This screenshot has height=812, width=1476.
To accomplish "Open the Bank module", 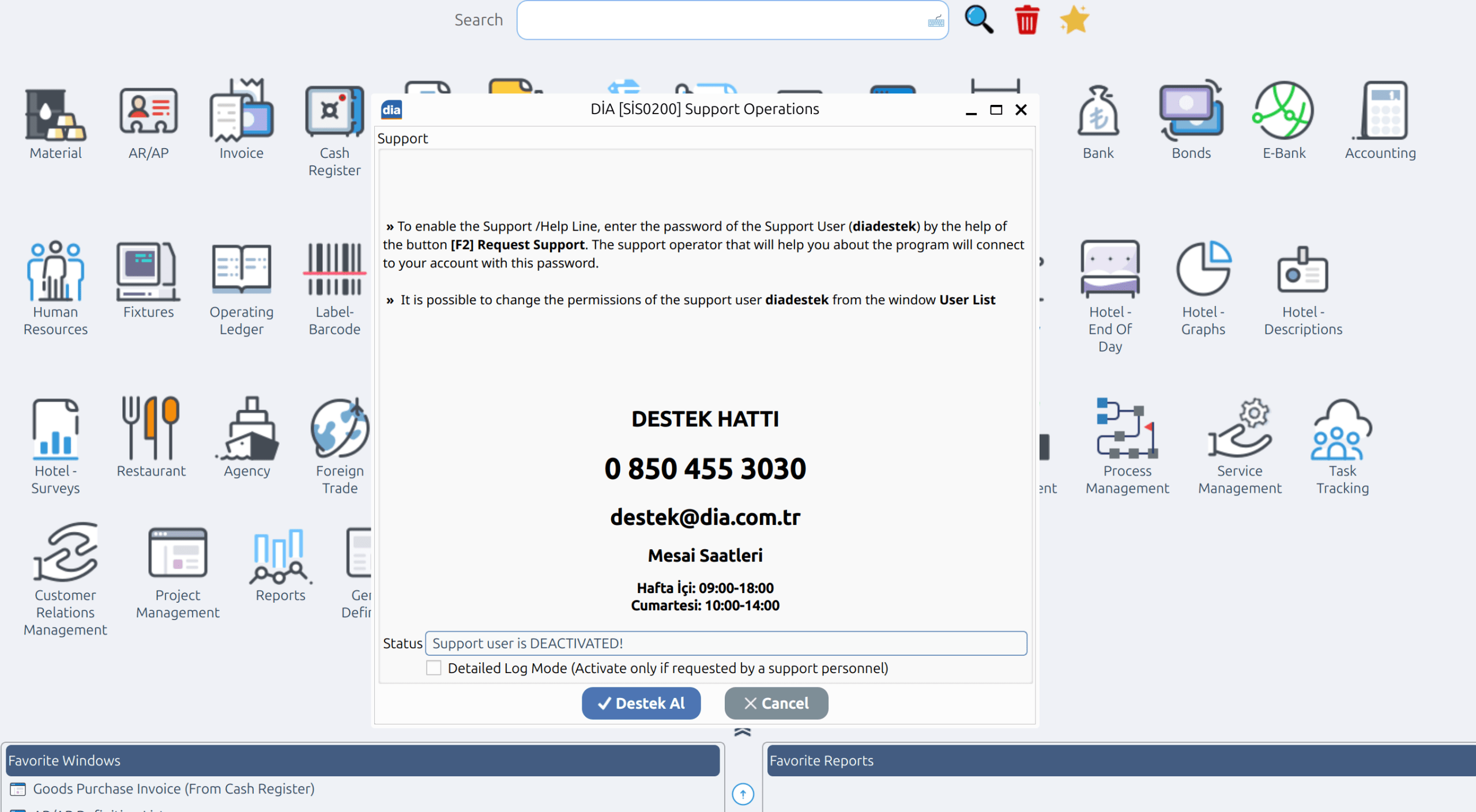I will pyautogui.click(x=1098, y=122).
